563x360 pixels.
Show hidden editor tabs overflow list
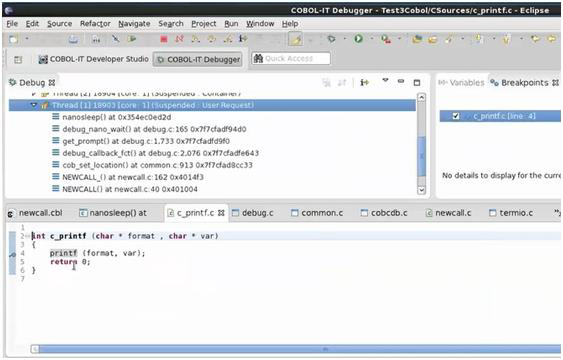(556, 213)
